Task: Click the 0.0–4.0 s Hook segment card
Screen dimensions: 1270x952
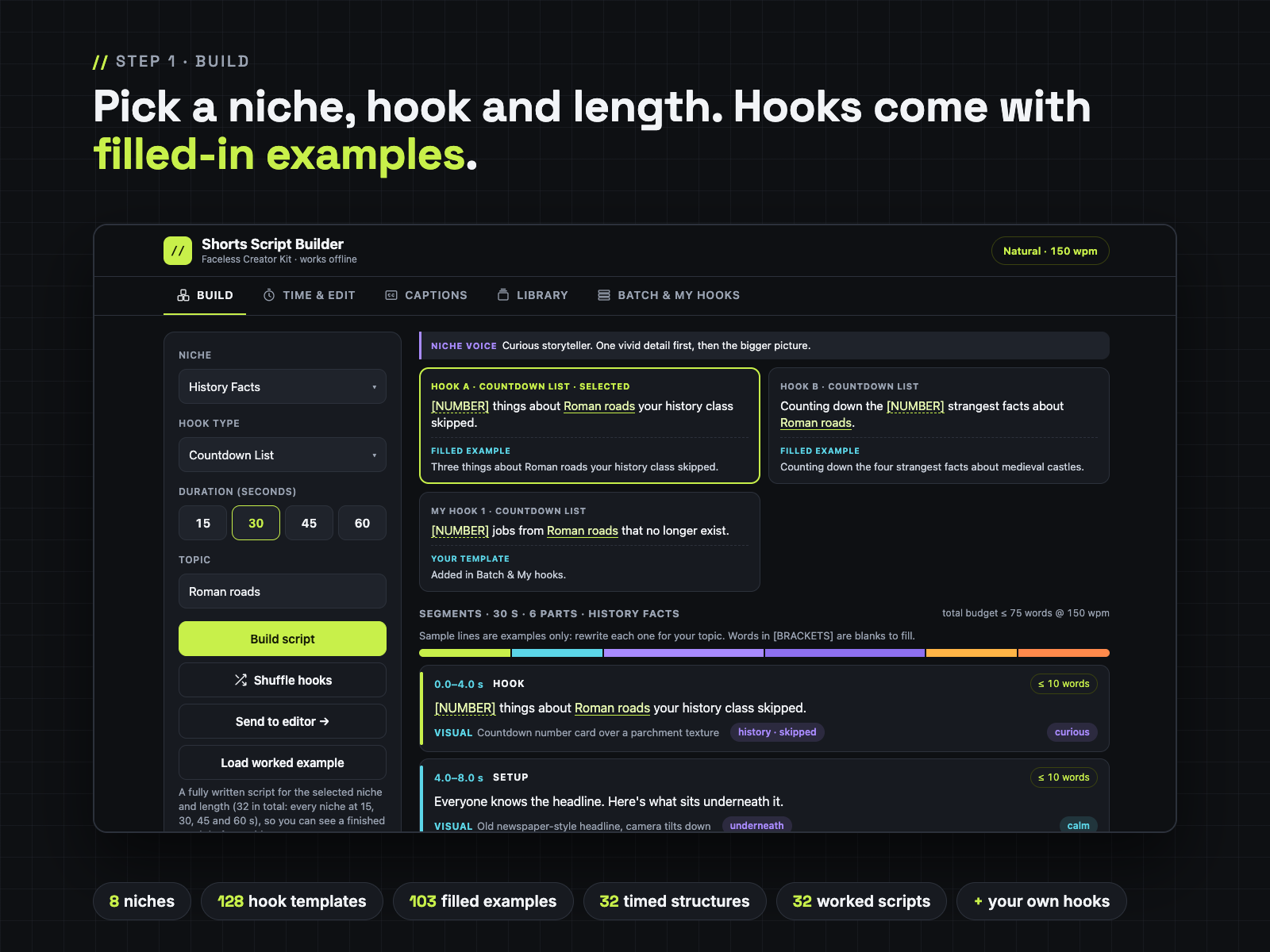Action: (x=764, y=708)
